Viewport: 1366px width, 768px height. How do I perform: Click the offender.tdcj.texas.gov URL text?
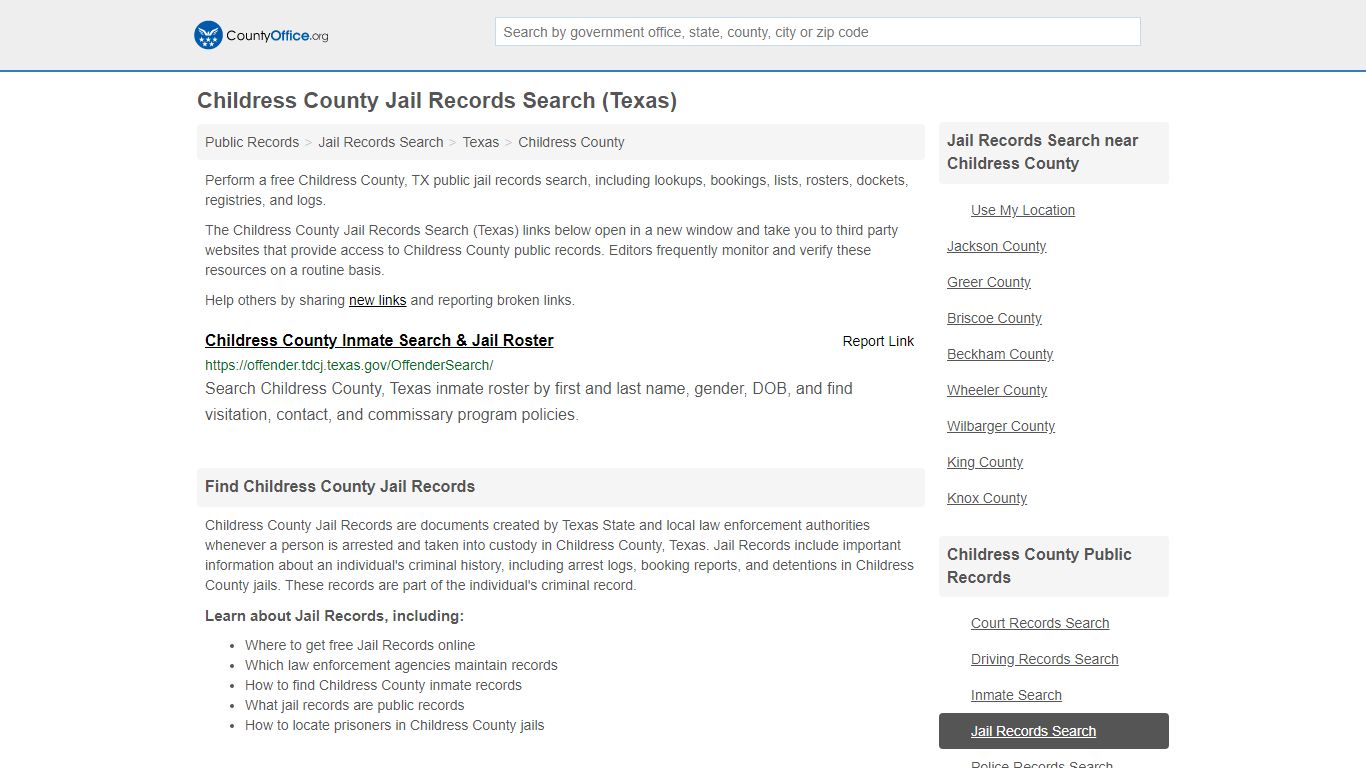pyautogui.click(x=349, y=365)
